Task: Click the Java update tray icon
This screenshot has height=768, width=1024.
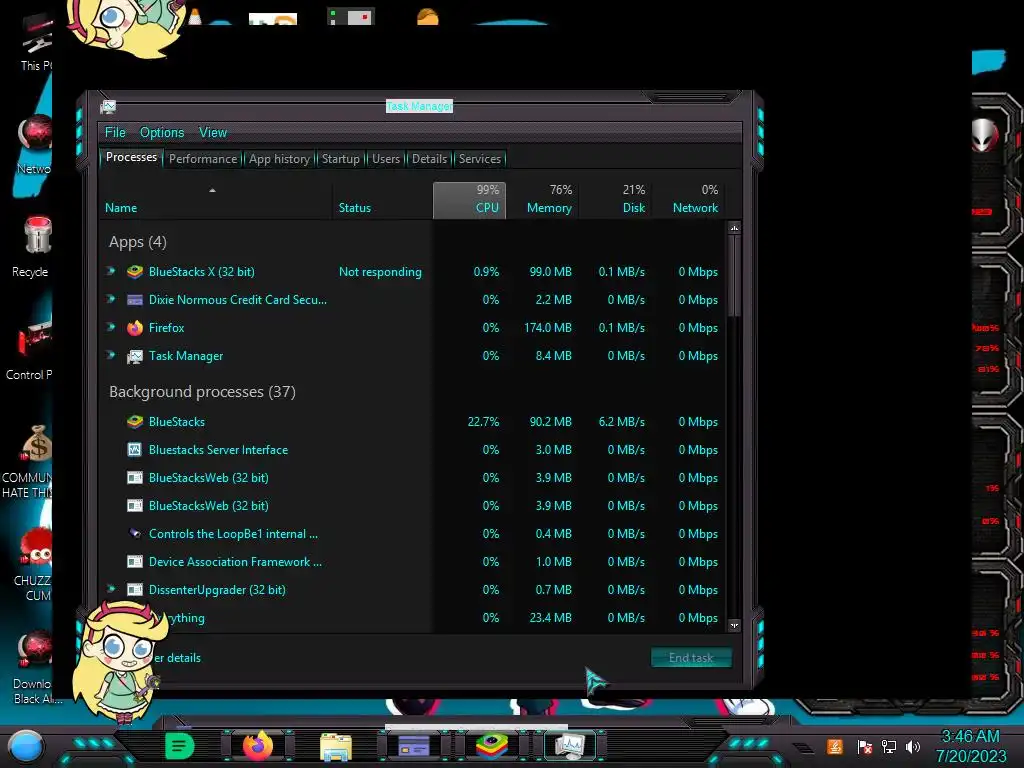Action: (835, 746)
